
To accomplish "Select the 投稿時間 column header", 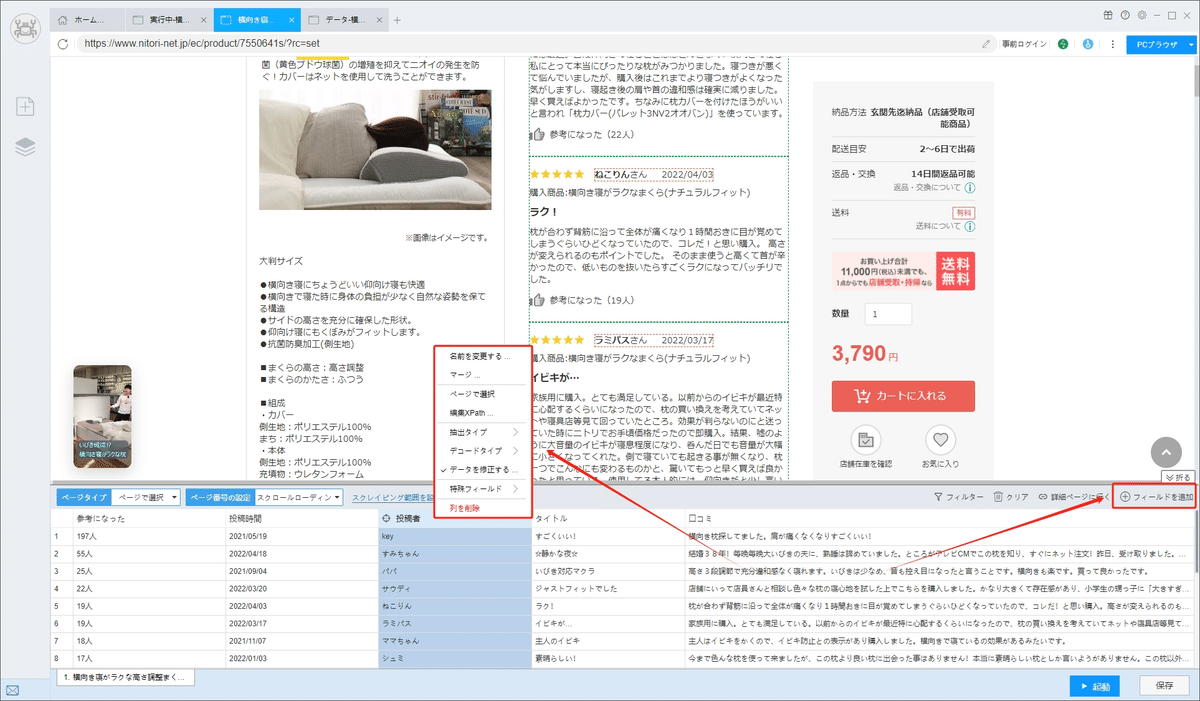I will [301, 519].
